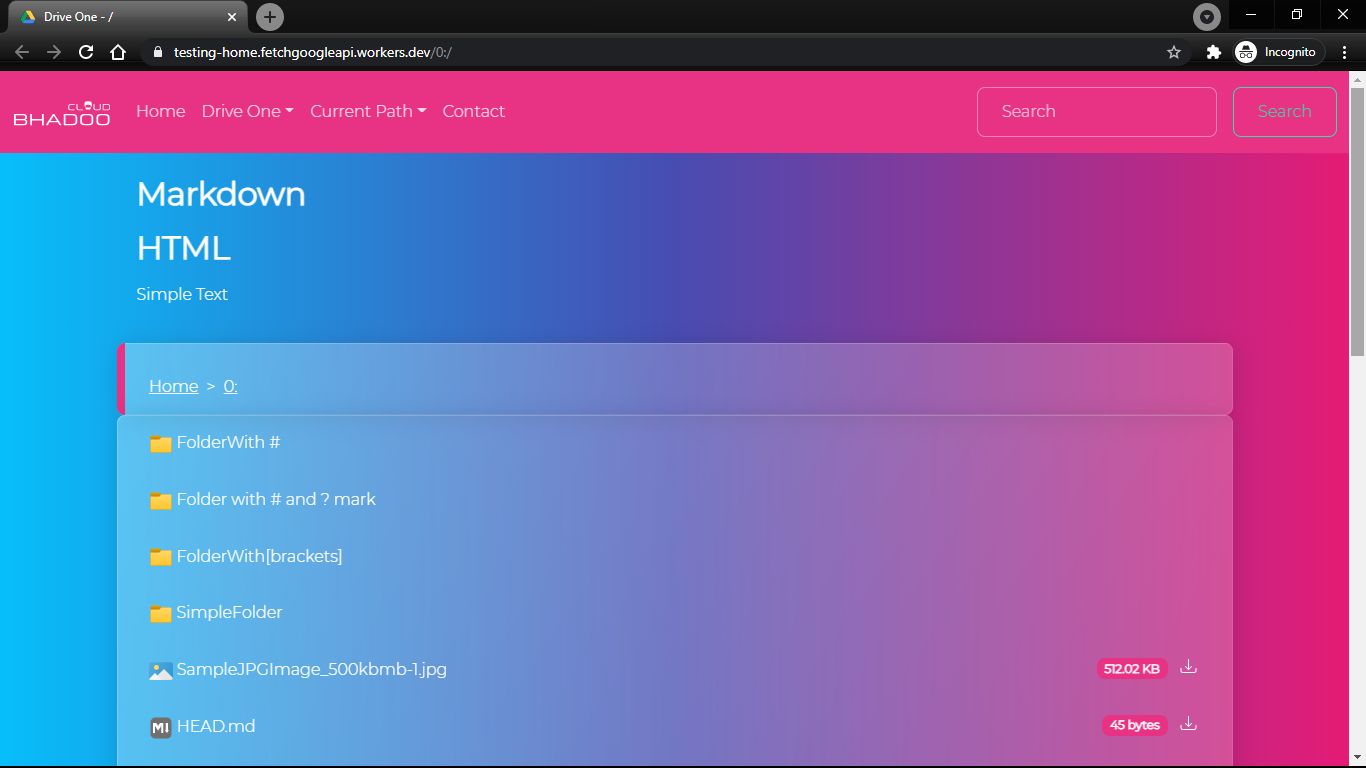Open the browser extensions puzzle icon
The width and height of the screenshot is (1366, 768).
pyautogui.click(x=1214, y=52)
